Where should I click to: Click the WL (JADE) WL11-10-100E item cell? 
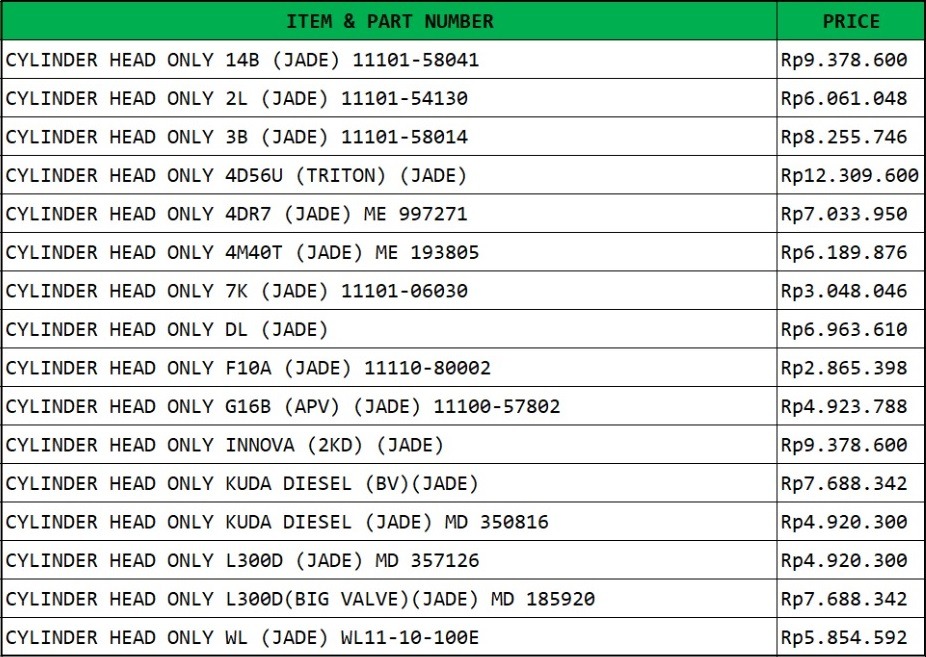click(389, 637)
